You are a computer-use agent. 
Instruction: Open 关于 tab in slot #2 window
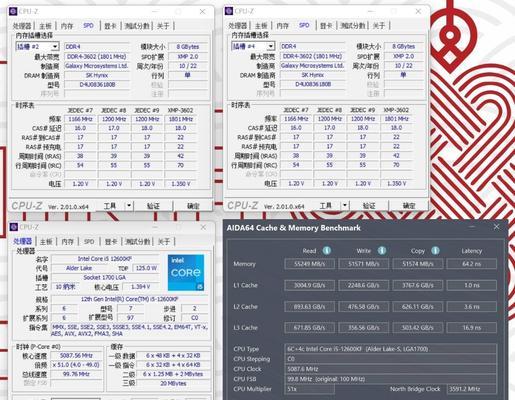[x=163, y=26]
